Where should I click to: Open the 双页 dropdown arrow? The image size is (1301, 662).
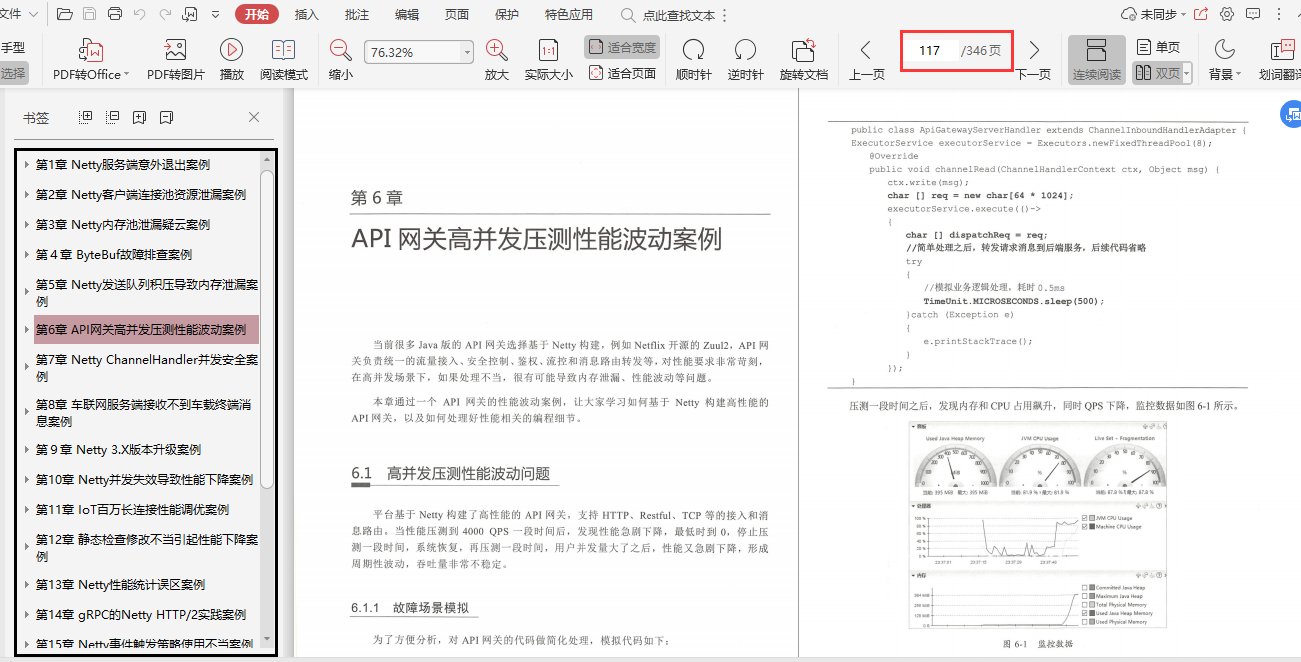coord(1187,73)
